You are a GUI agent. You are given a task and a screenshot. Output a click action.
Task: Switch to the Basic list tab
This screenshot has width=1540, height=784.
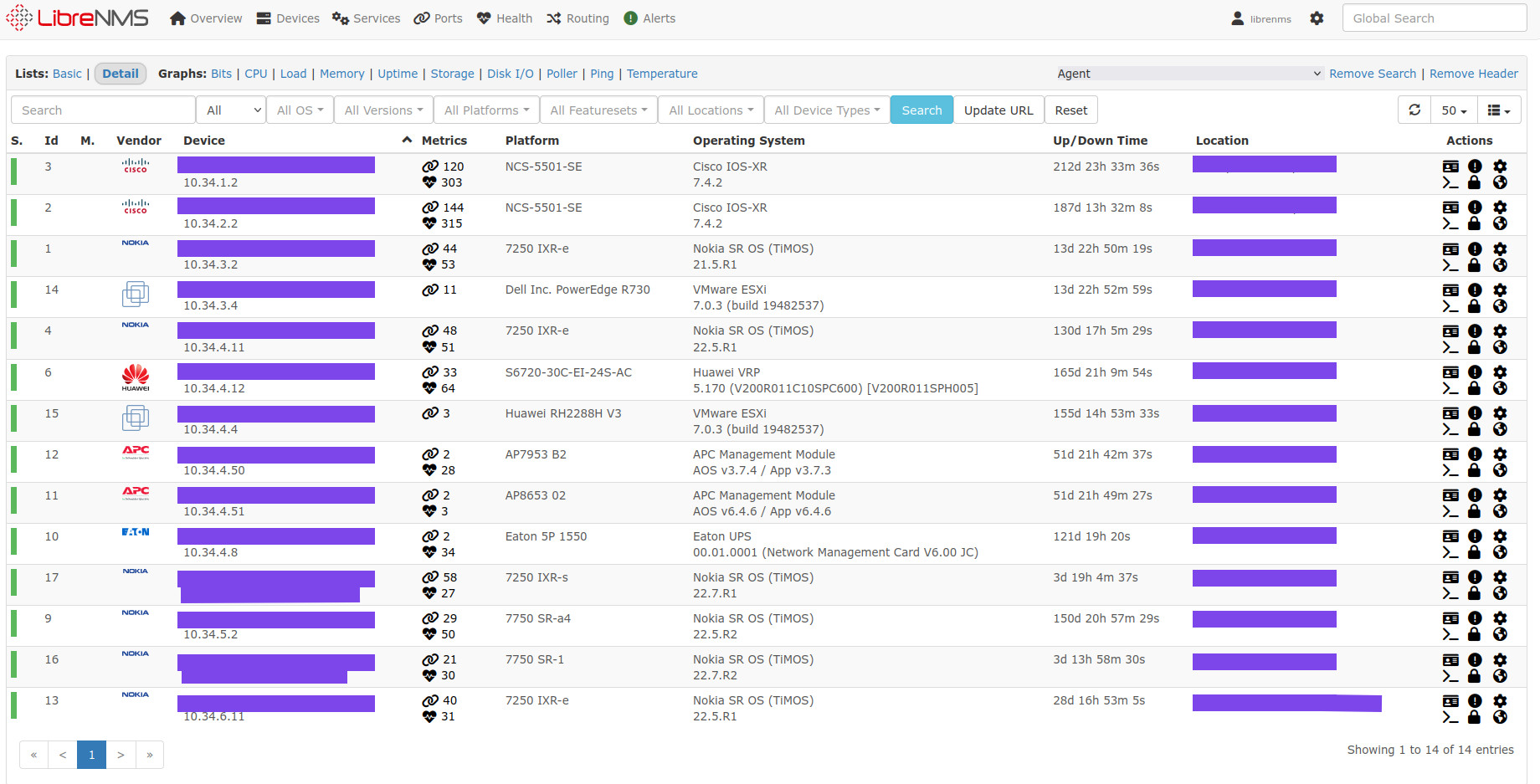click(x=67, y=74)
